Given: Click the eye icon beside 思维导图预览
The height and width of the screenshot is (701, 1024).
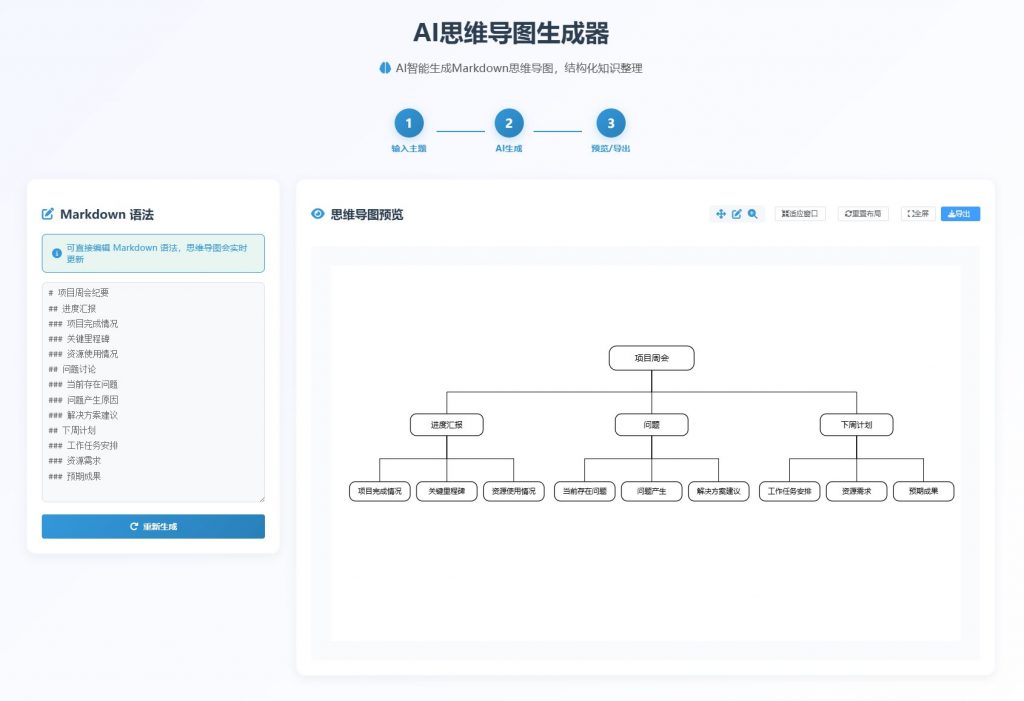Looking at the screenshot, I should click(x=318, y=214).
